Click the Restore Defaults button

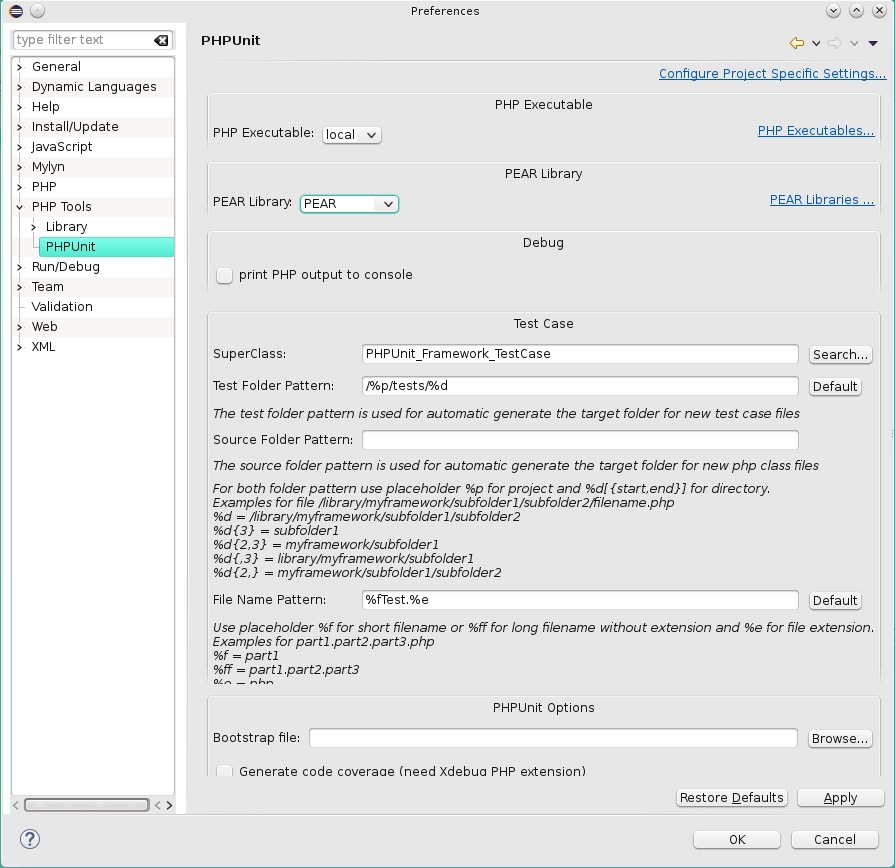732,798
